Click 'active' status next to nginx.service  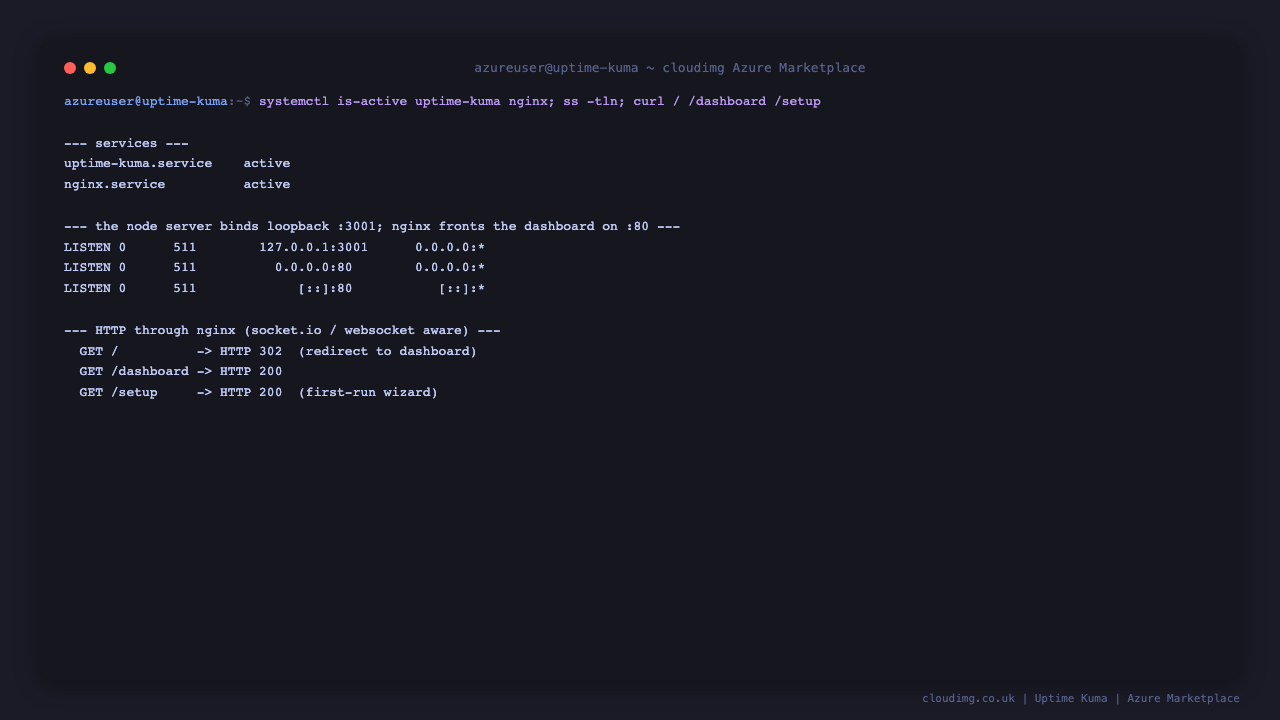tap(267, 184)
